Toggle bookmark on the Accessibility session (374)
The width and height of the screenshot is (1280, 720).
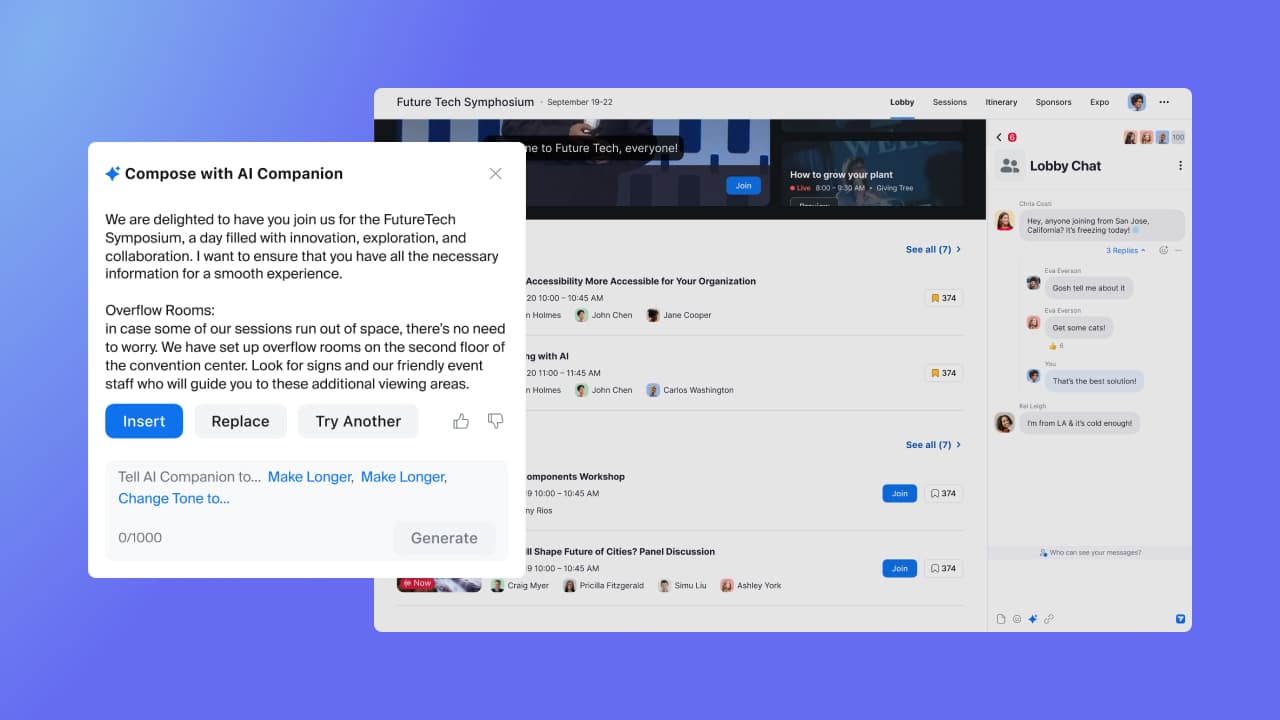[x=943, y=298]
